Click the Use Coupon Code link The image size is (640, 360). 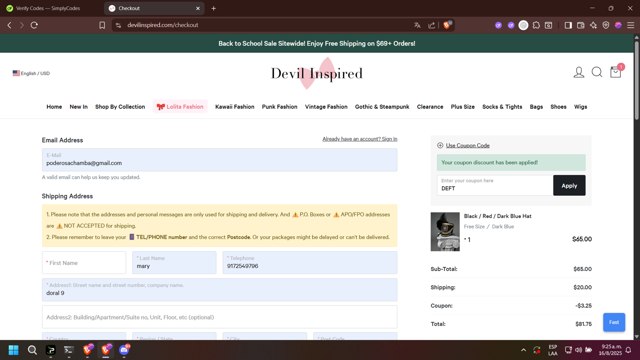468,145
